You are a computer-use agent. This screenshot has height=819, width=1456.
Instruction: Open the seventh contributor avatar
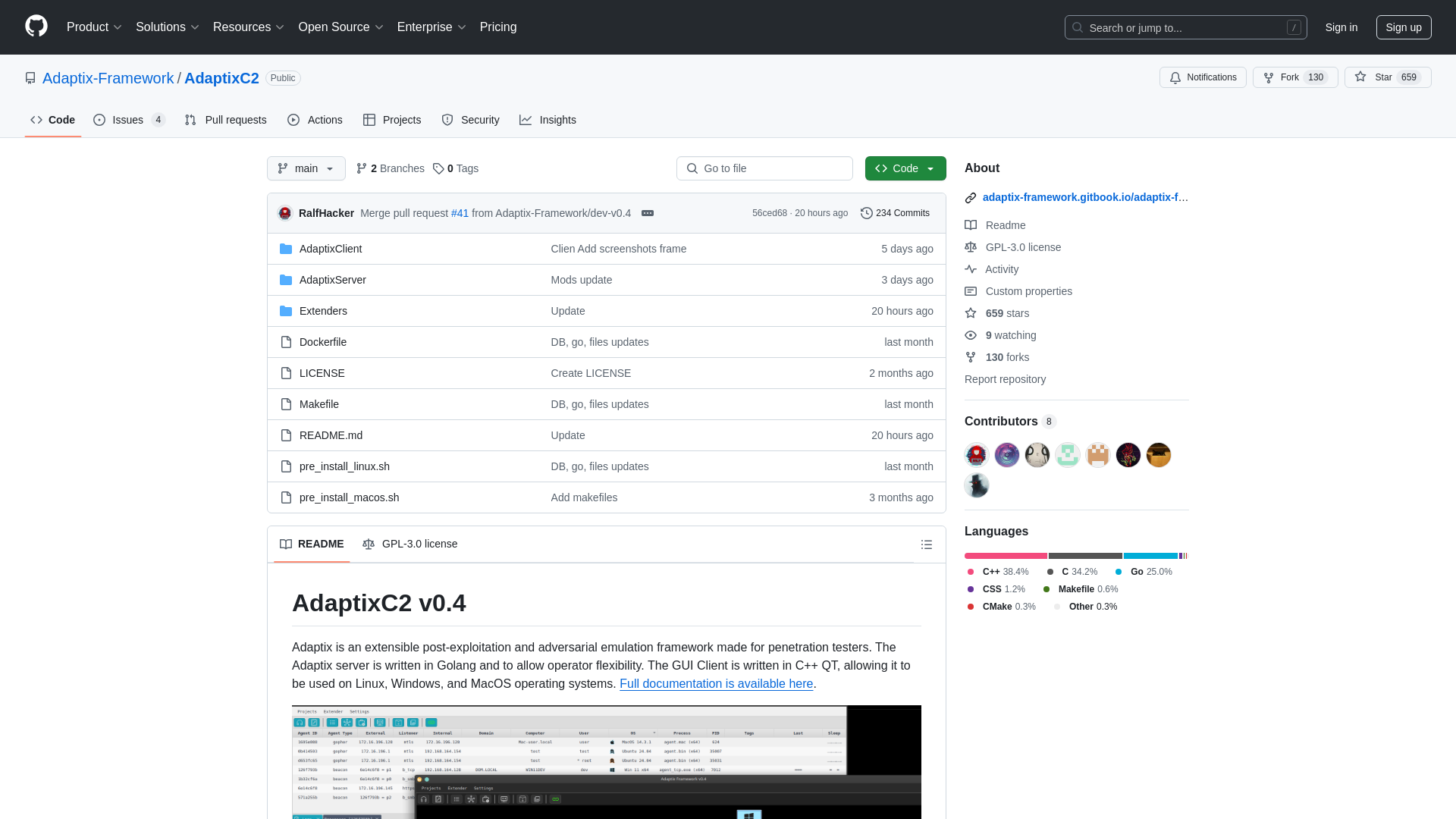[1159, 455]
